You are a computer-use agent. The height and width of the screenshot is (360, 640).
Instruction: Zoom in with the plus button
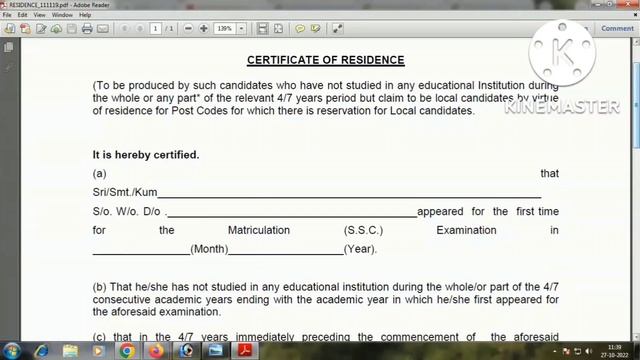[x=203, y=29]
